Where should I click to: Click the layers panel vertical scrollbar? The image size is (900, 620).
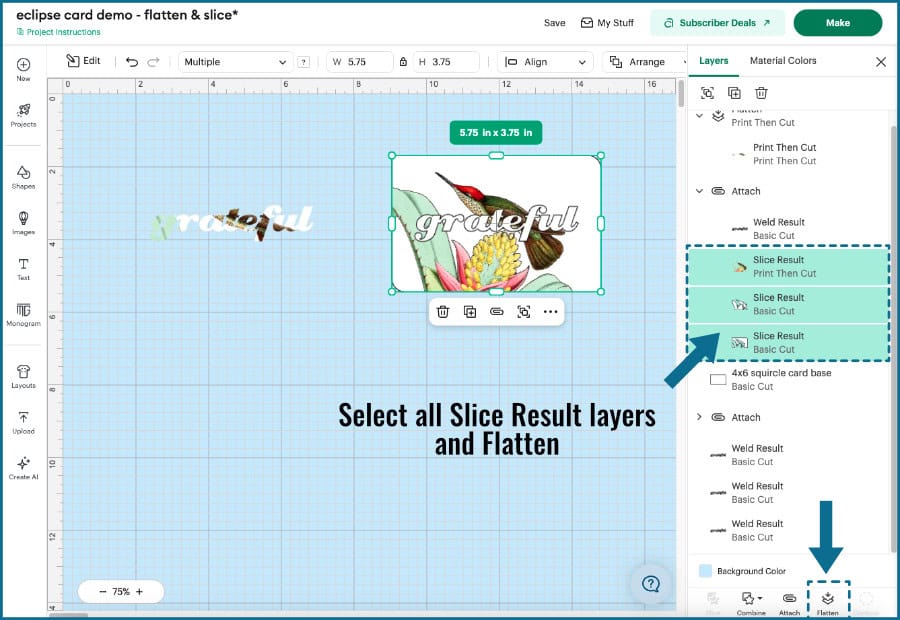[x=893, y=339]
